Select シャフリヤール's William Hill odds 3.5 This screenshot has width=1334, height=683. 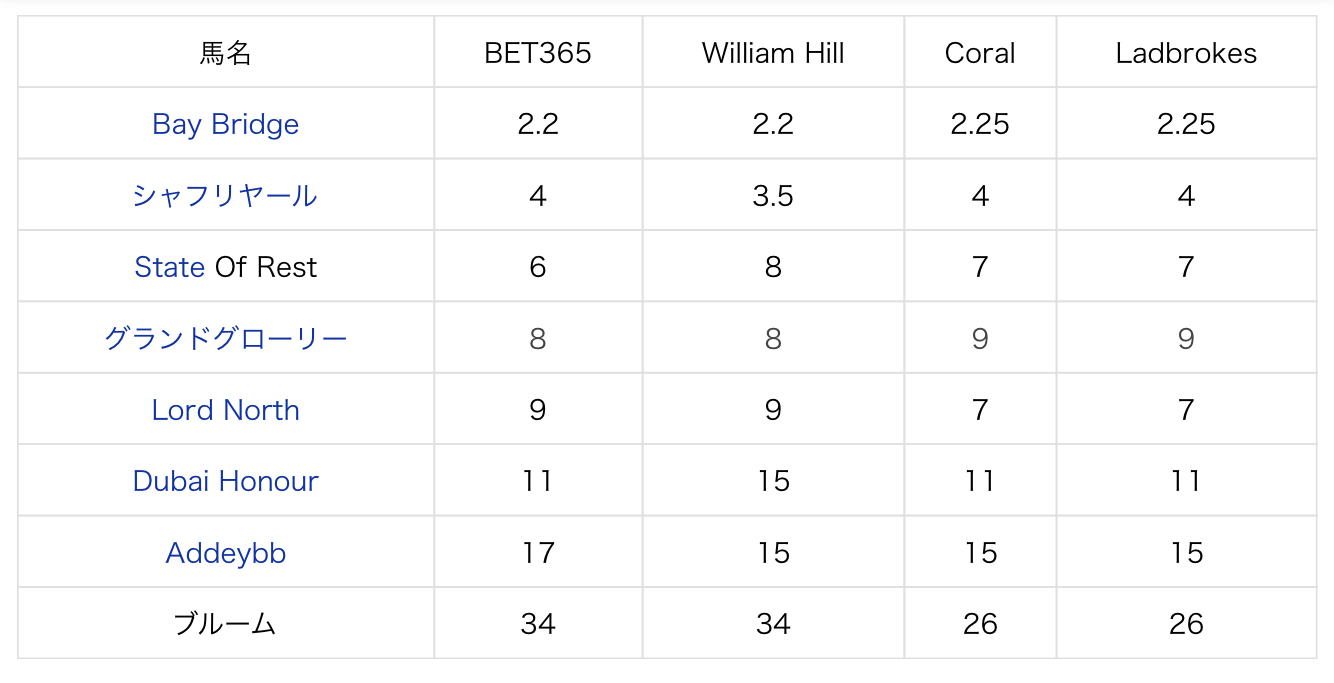click(x=773, y=196)
